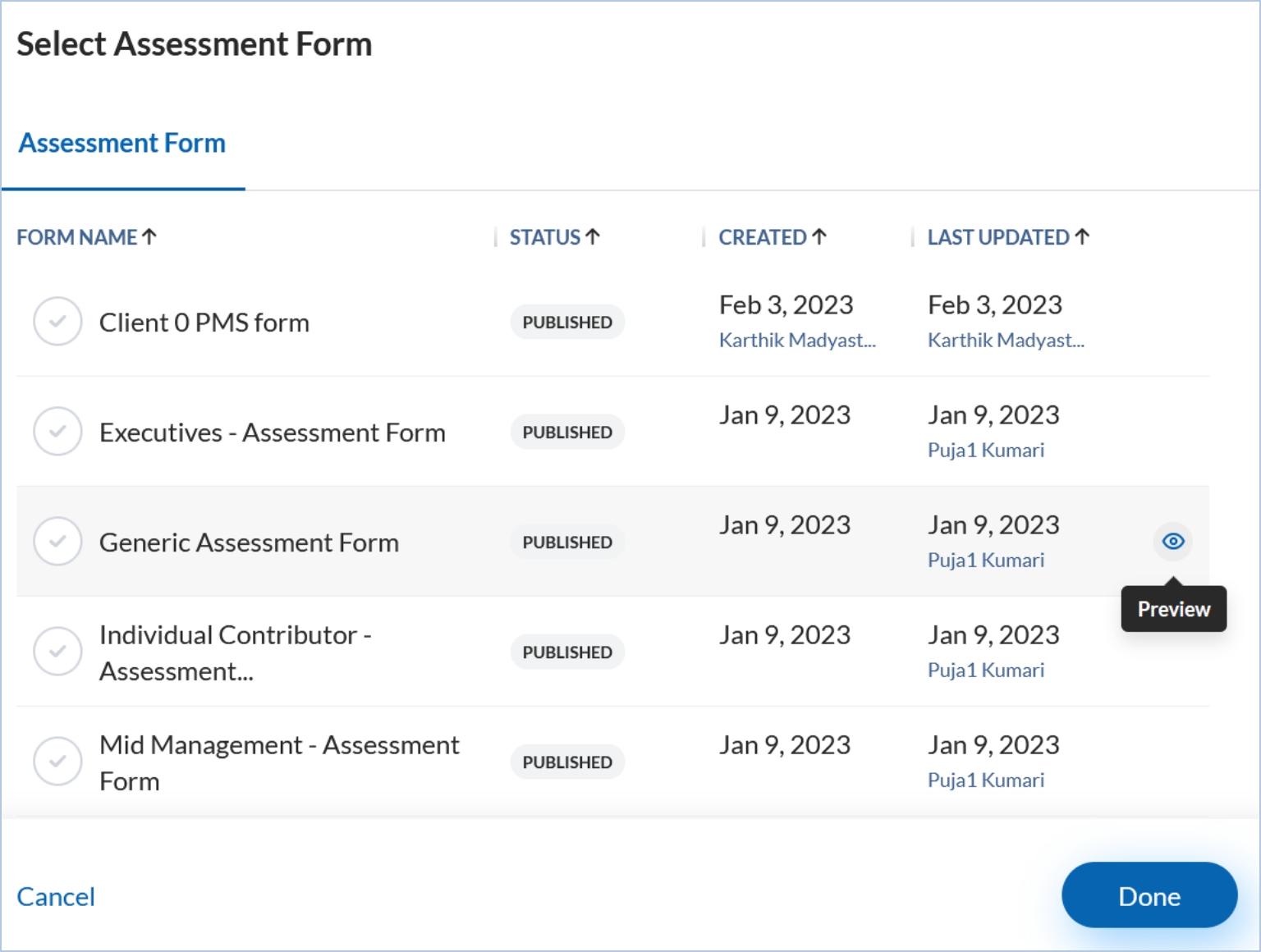
Task: Choose the Generic Assessment Form radio circle
Action: 57,542
